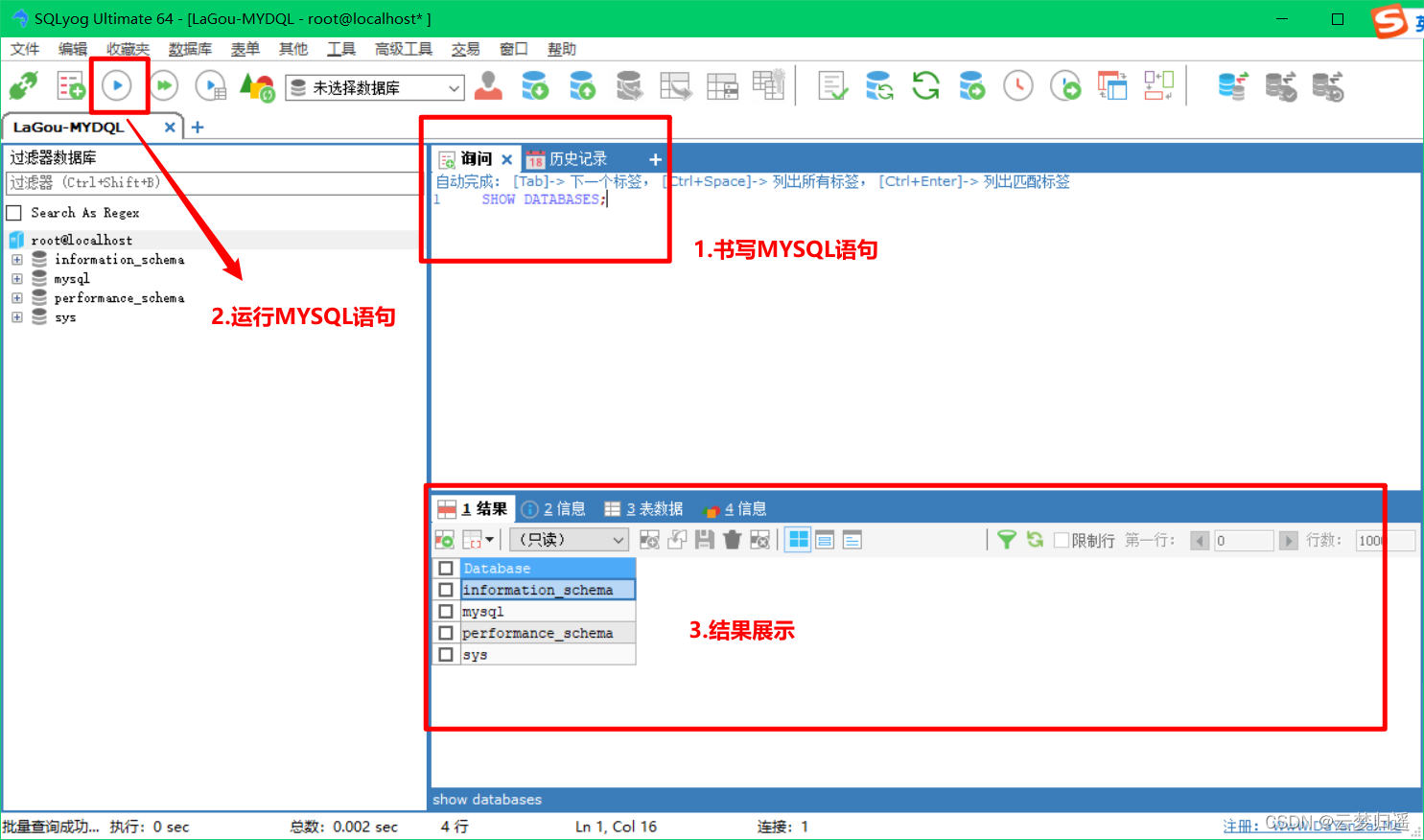The image size is (1424, 840).
Task: Open the visual Query Builder icon
Action: click(x=1158, y=86)
